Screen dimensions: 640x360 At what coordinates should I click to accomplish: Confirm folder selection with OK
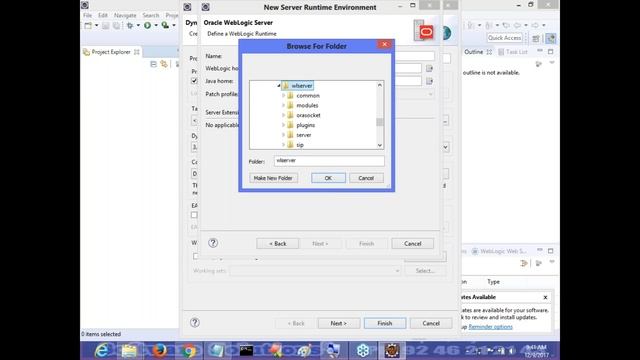click(x=328, y=178)
